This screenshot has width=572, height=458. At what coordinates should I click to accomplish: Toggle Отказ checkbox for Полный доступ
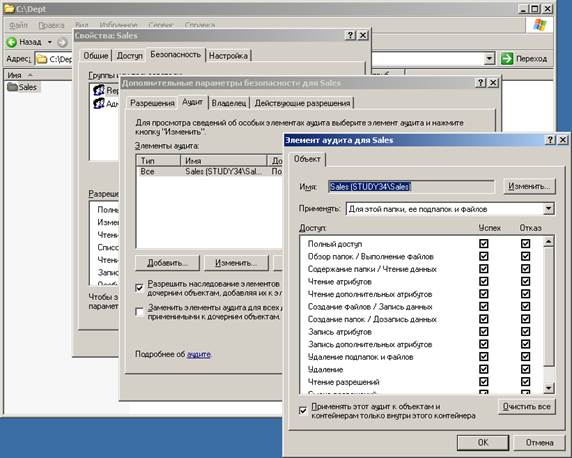pyautogui.click(x=525, y=244)
